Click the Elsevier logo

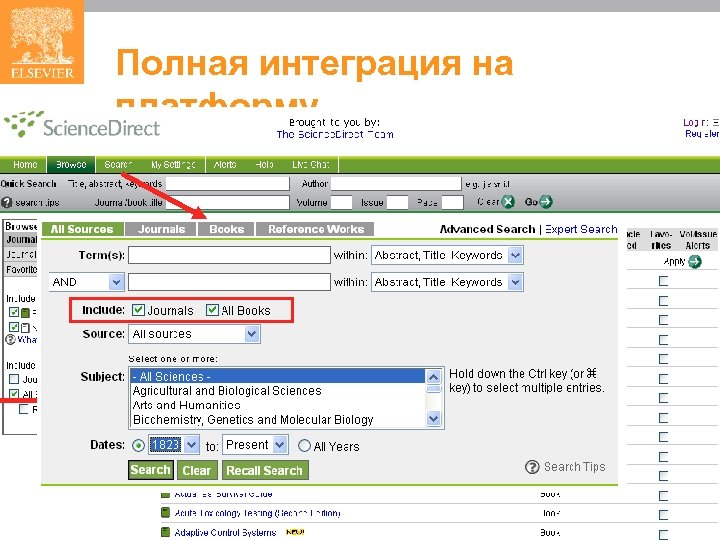coord(42,42)
